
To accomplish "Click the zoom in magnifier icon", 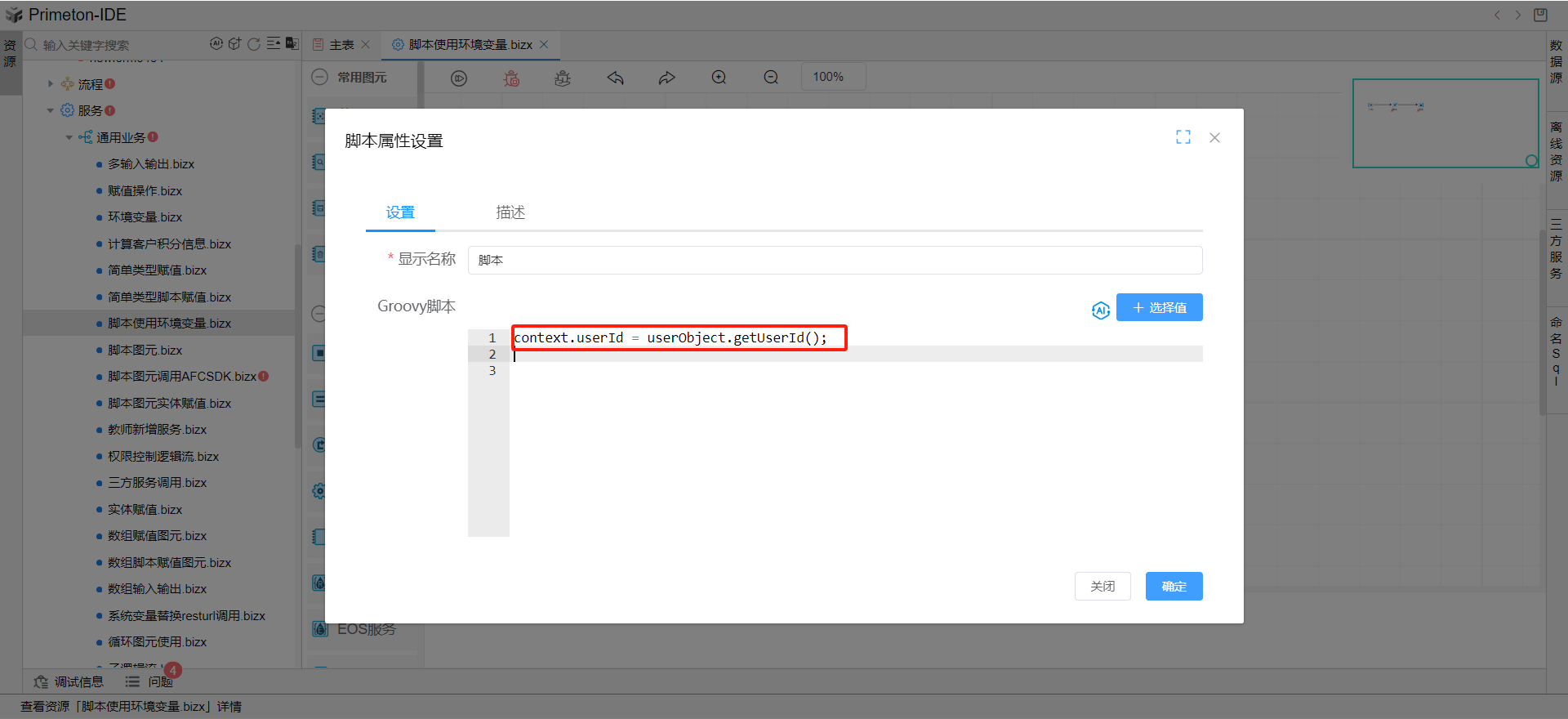I will click(x=719, y=78).
